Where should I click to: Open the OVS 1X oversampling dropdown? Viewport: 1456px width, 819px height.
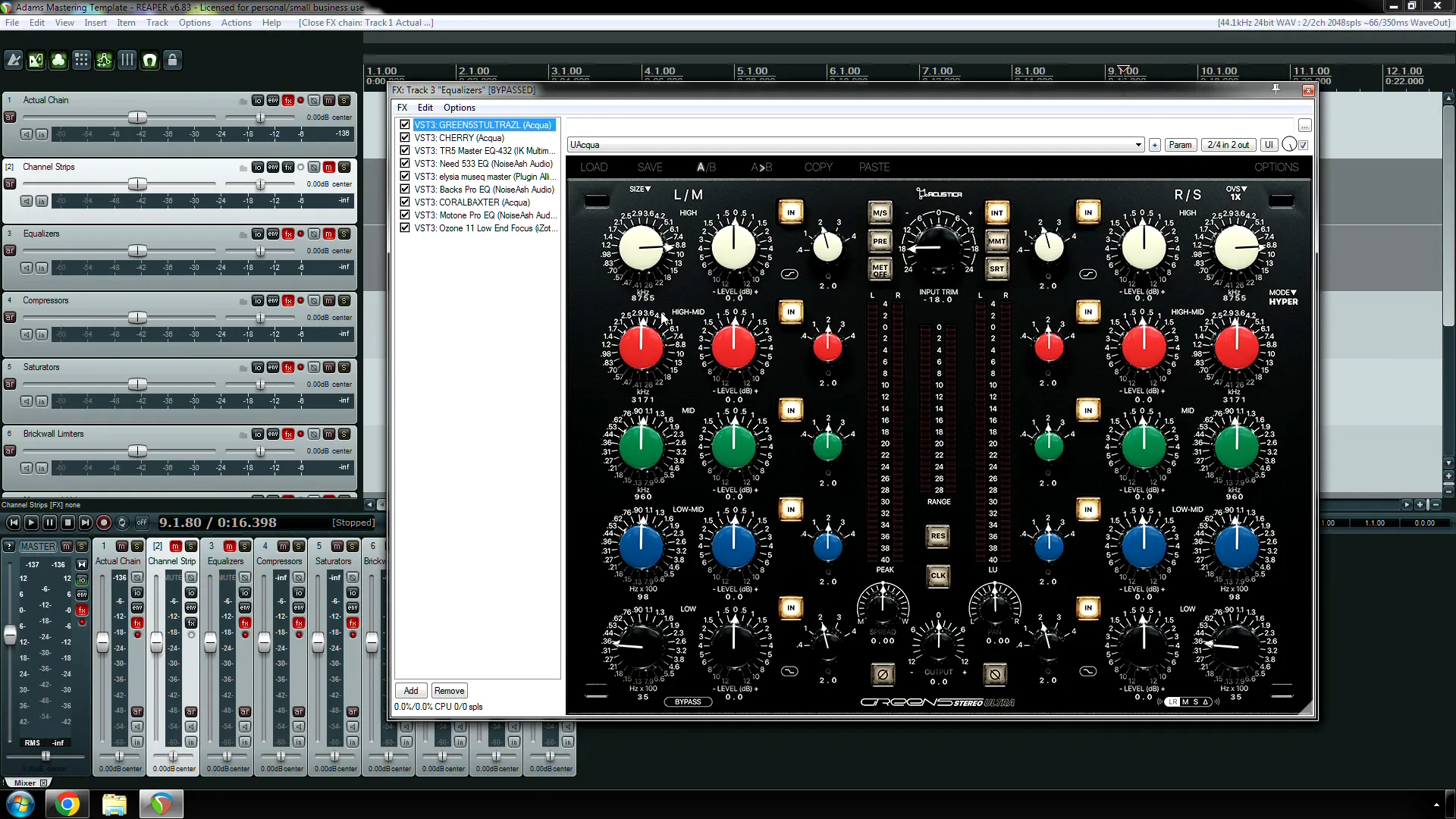coord(1236,193)
